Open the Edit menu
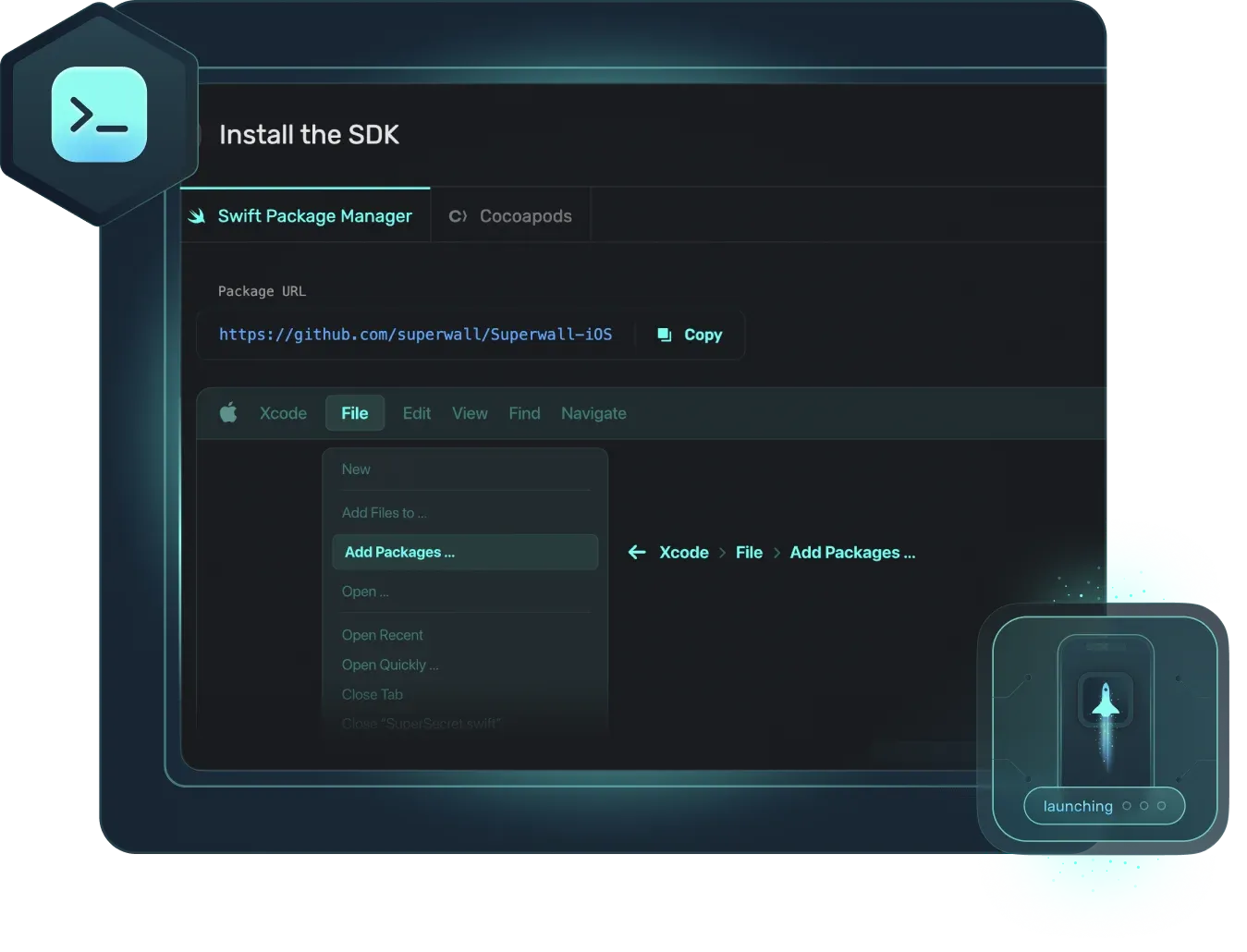Viewport: 1247px width, 952px height. [416, 413]
